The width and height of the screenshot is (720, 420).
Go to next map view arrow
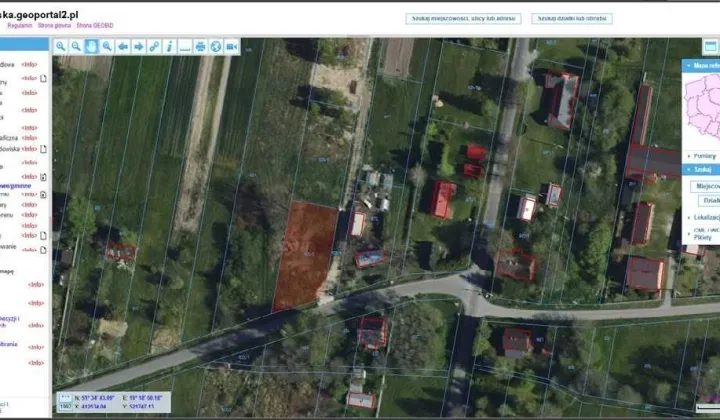pos(138,46)
